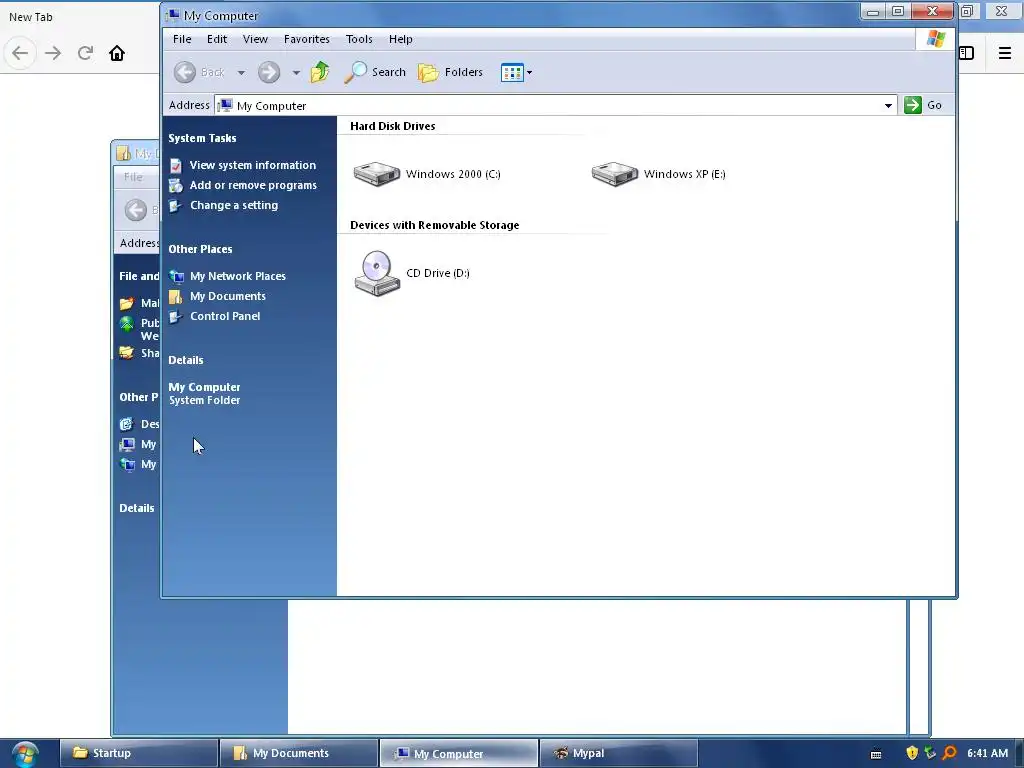Expand the Back history dropdown arrow

[x=241, y=72]
